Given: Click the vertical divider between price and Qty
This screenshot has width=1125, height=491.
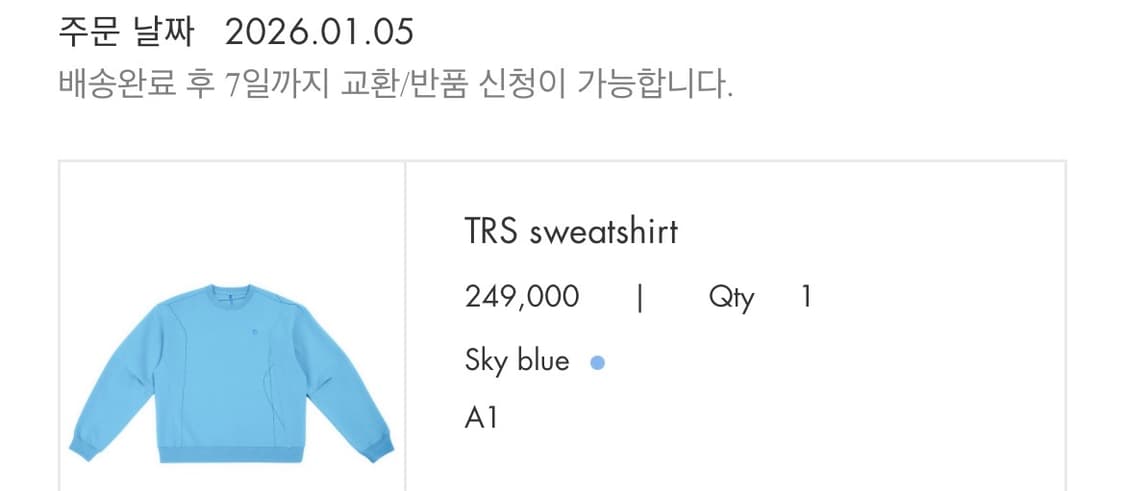Looking at the screenshot, I should pos(639,297).
